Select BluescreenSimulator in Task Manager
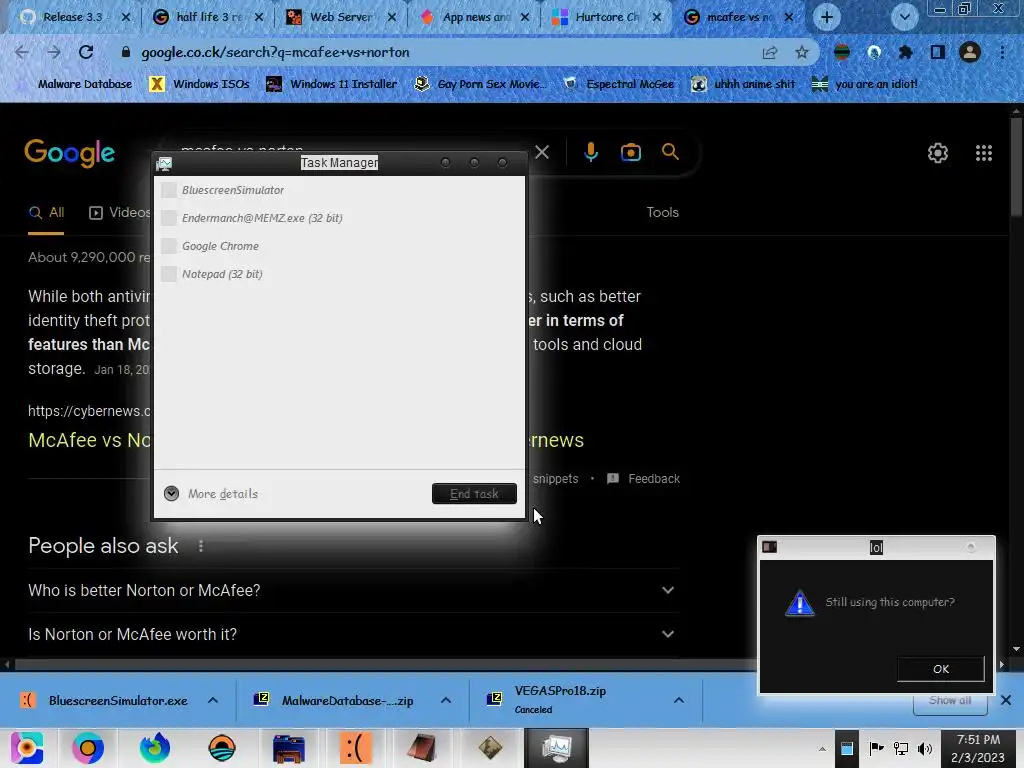 click(339, 190)
